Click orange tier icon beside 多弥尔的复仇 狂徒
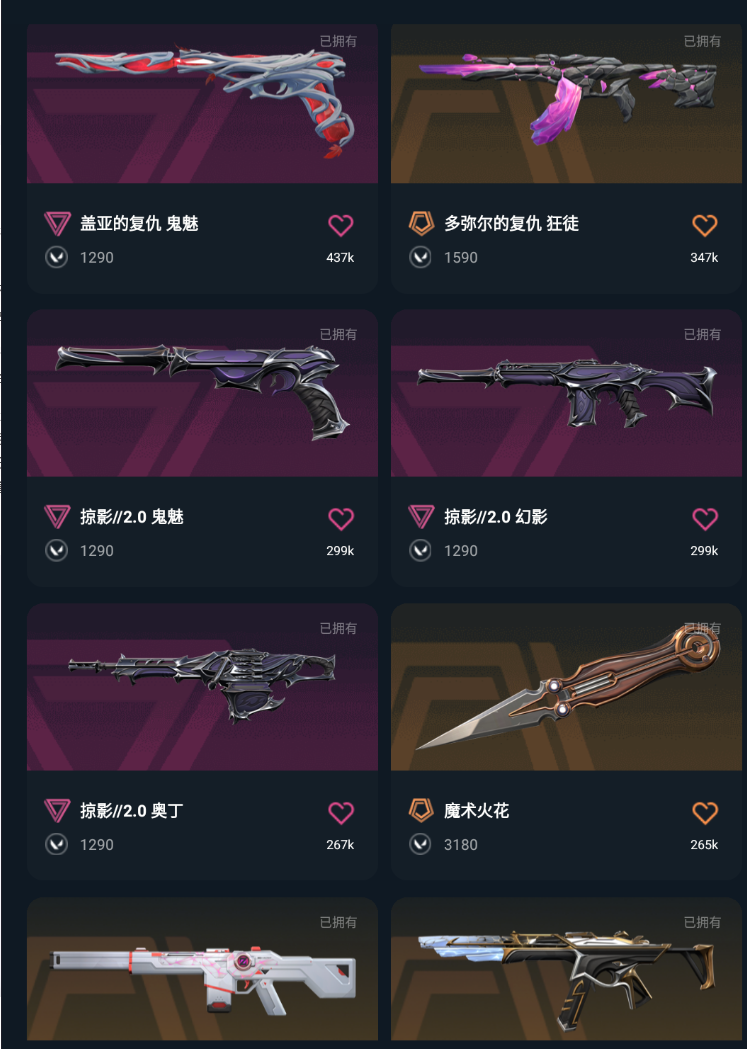 pos(421,223)
